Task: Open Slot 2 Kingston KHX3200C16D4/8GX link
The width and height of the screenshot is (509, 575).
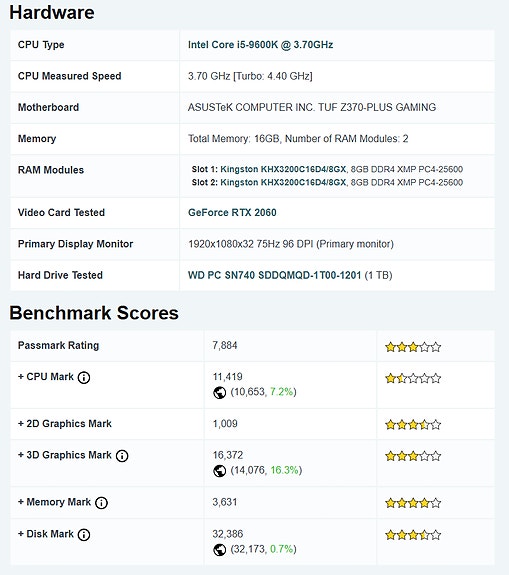Action: 283,182
